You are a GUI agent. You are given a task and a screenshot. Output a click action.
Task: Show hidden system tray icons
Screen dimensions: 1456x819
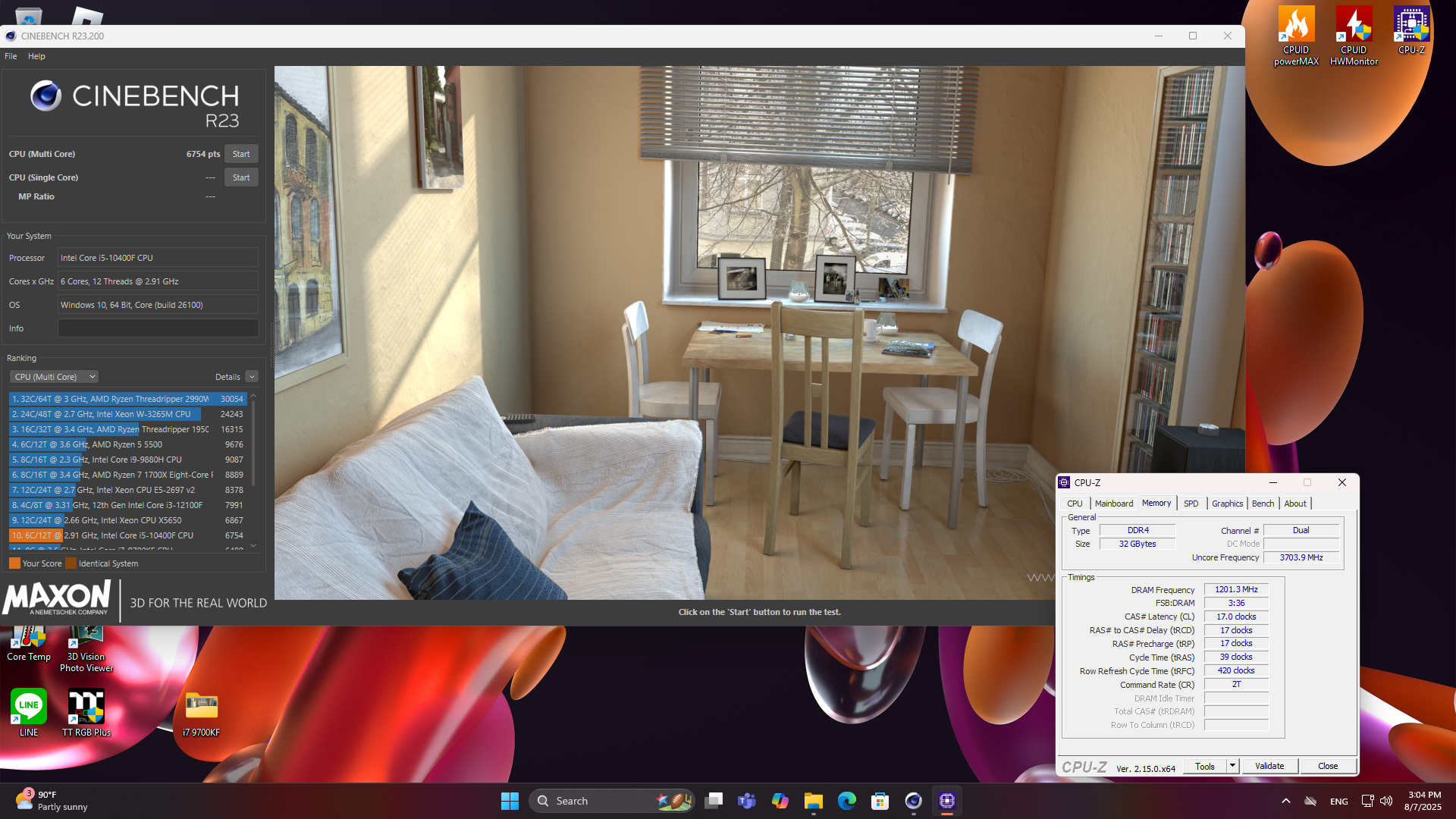tap(1286, 801)
